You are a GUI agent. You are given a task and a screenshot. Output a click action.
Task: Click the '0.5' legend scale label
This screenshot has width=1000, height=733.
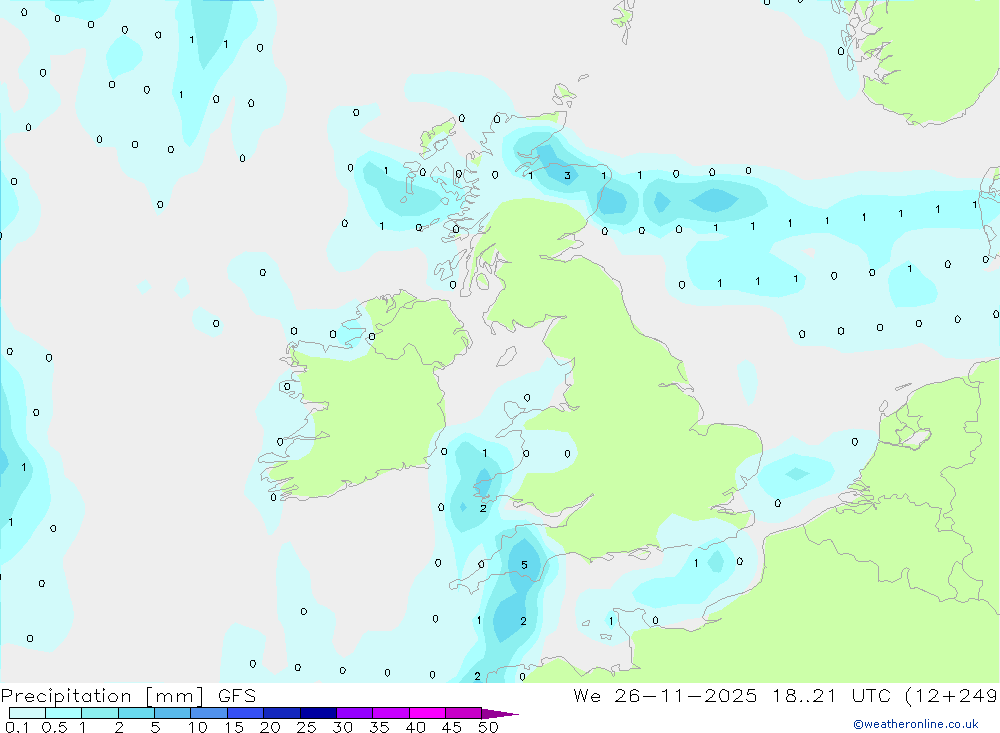(x=54, y=727)
